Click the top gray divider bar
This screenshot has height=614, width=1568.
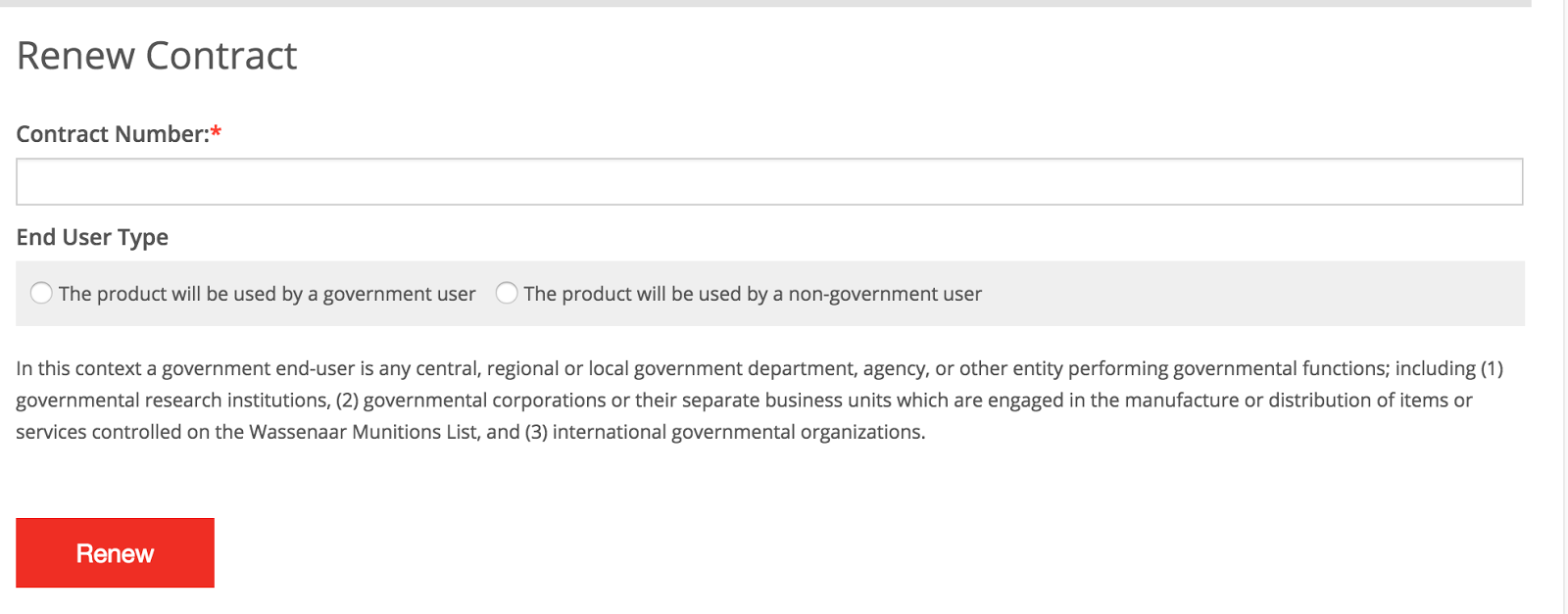(x=764, y=3)
